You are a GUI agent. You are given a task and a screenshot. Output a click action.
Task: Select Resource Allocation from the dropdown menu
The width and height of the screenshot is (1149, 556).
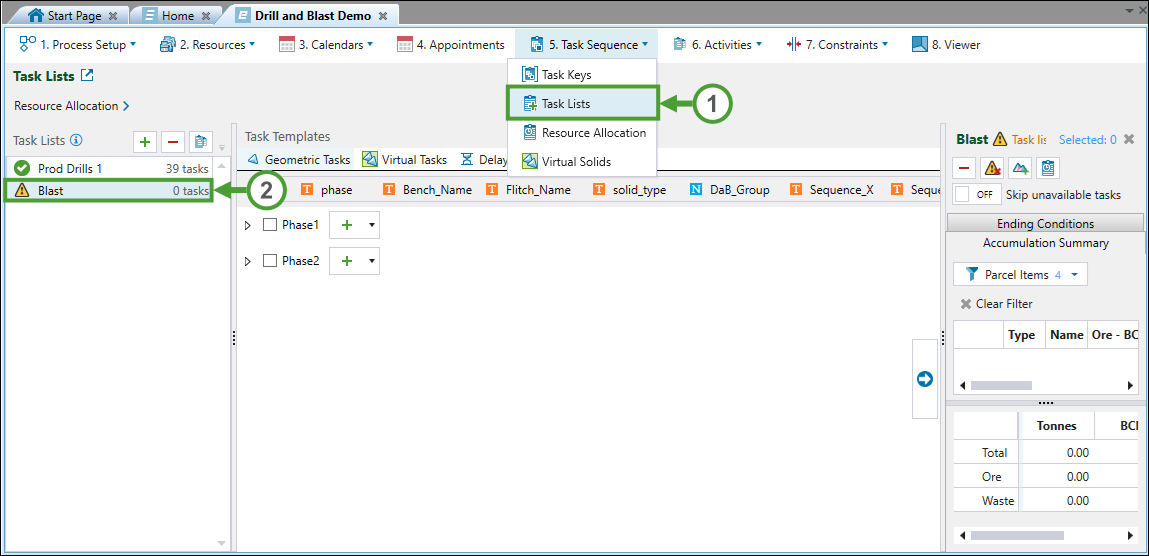[582, 133]
